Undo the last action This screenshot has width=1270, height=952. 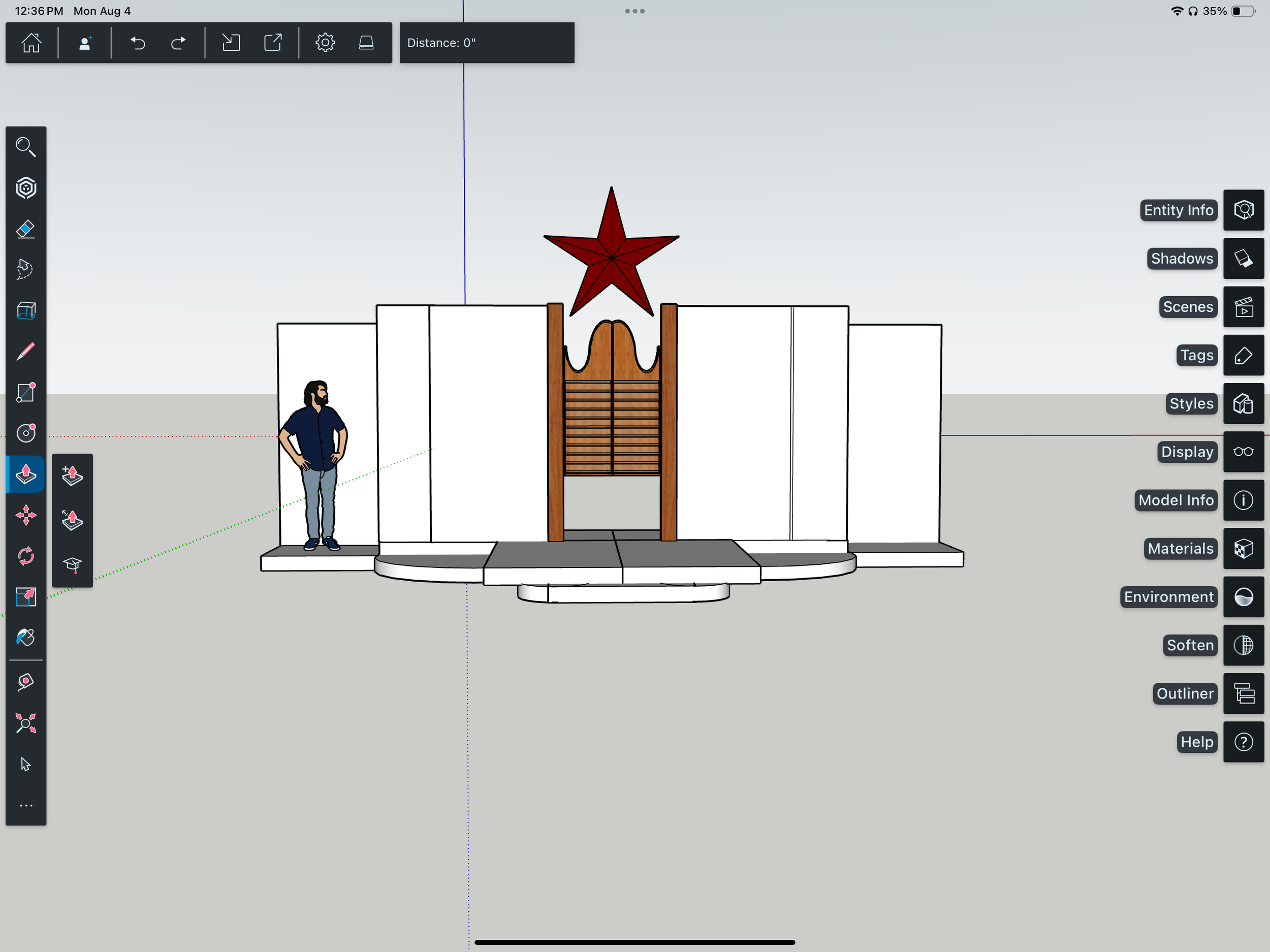138,43
